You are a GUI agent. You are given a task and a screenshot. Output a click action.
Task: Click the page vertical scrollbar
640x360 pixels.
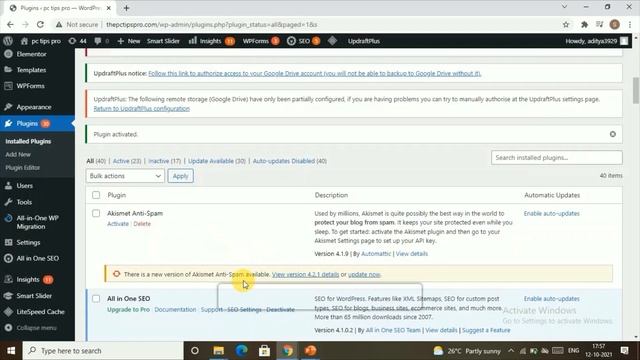pos(636,91)
